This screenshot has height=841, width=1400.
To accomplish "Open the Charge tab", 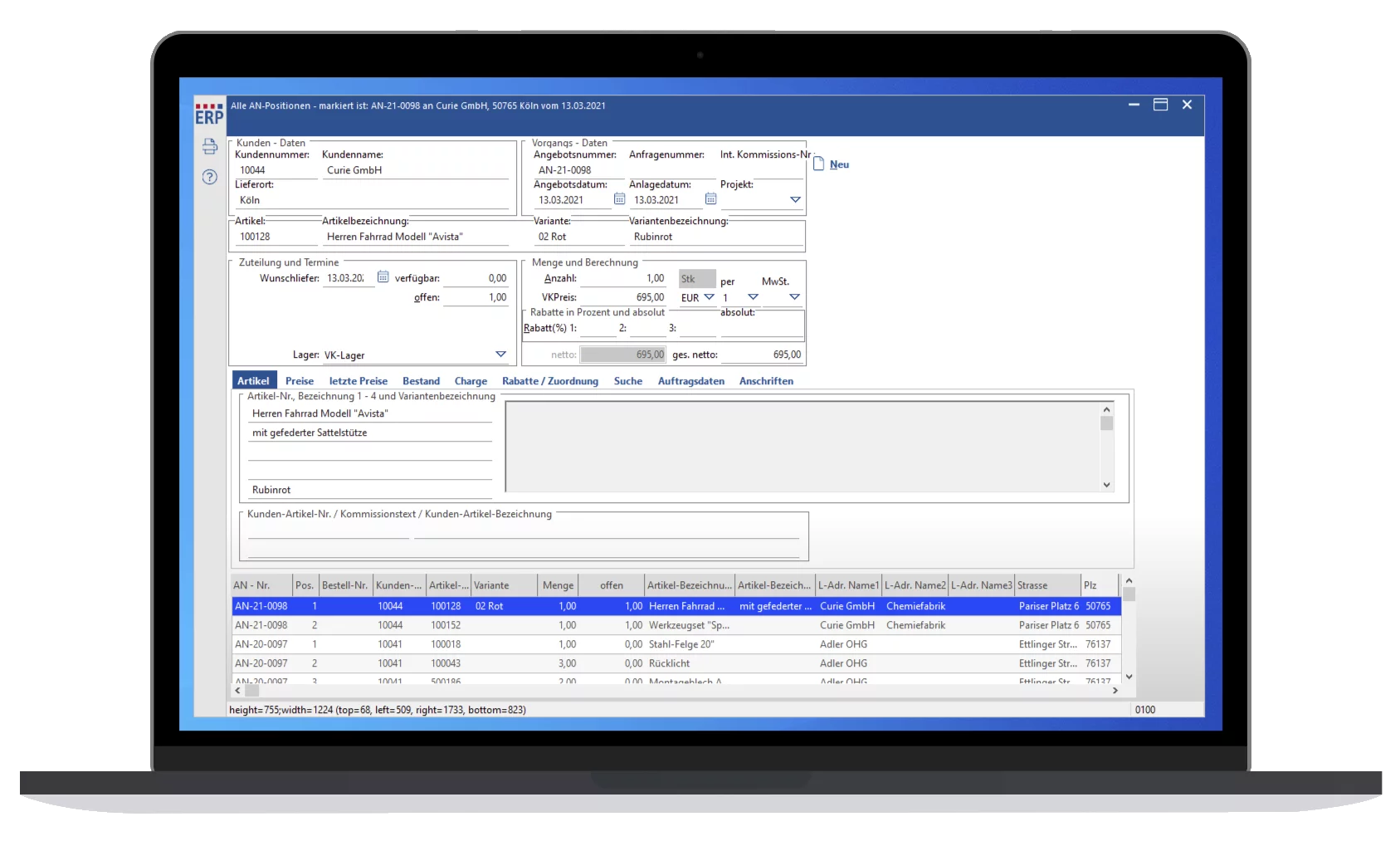I will (x=471, y=381).
